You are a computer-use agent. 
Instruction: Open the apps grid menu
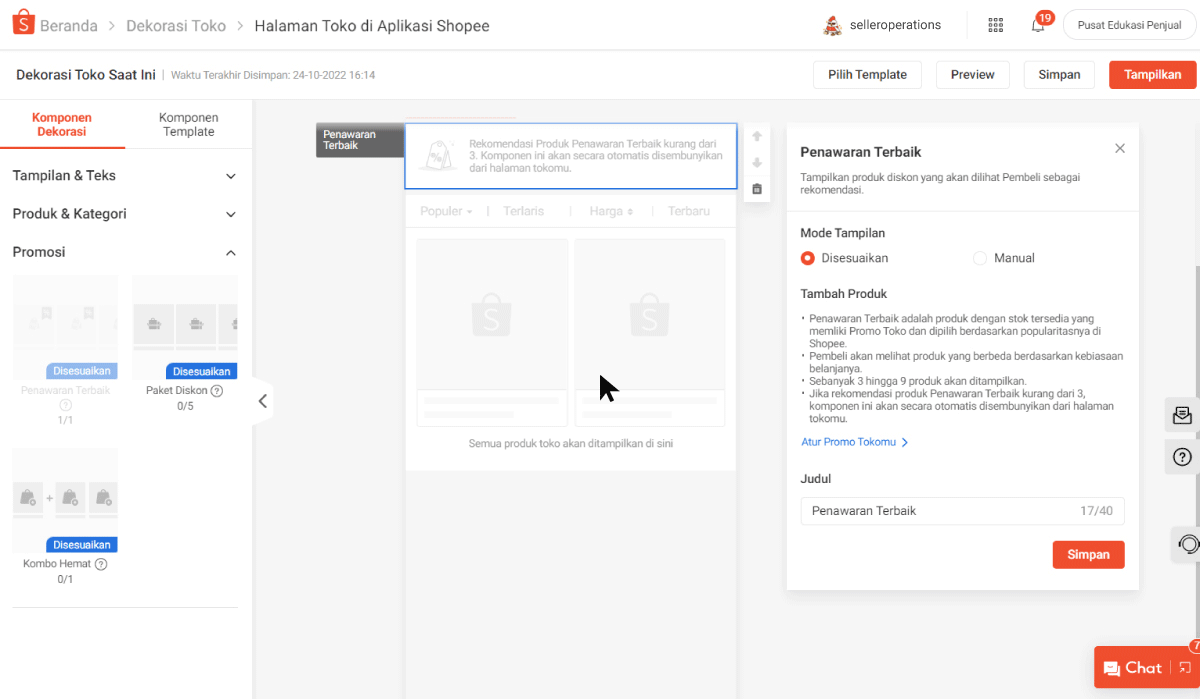click(995, 25)
